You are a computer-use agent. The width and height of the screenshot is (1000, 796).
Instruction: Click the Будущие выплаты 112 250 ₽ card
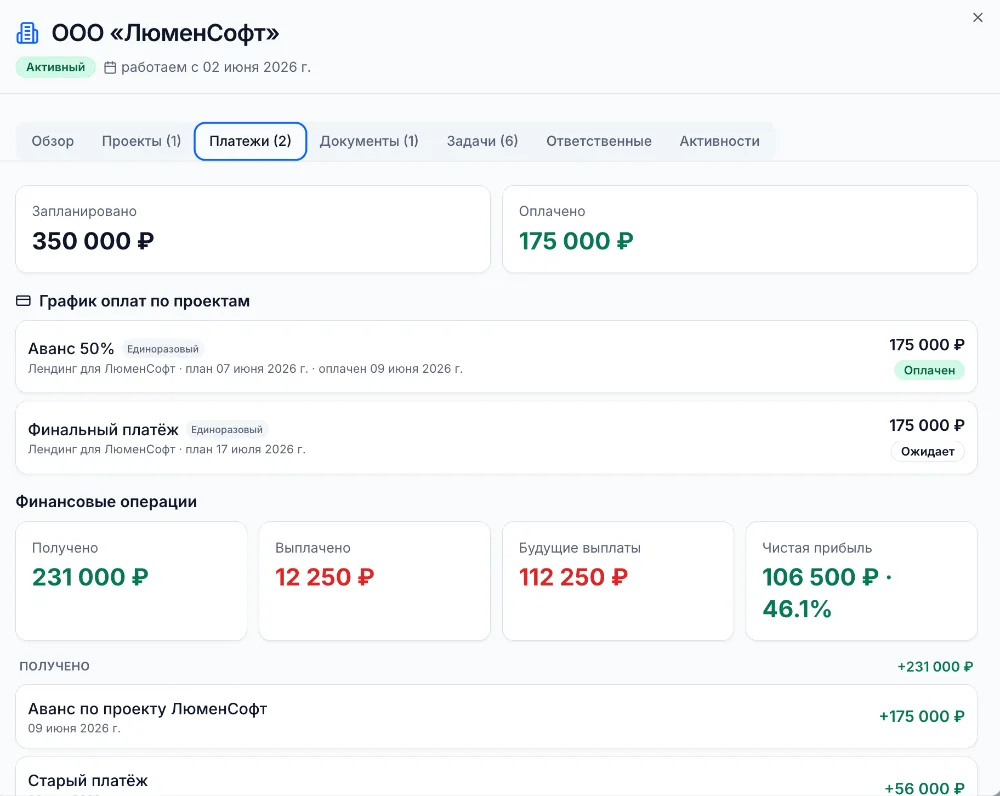[618, 581]
